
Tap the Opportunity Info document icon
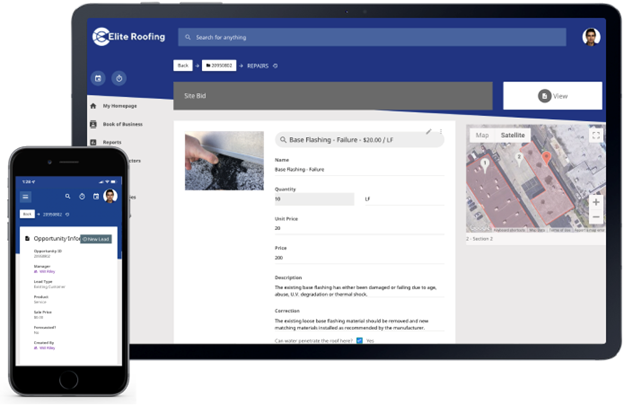[27, 238]
